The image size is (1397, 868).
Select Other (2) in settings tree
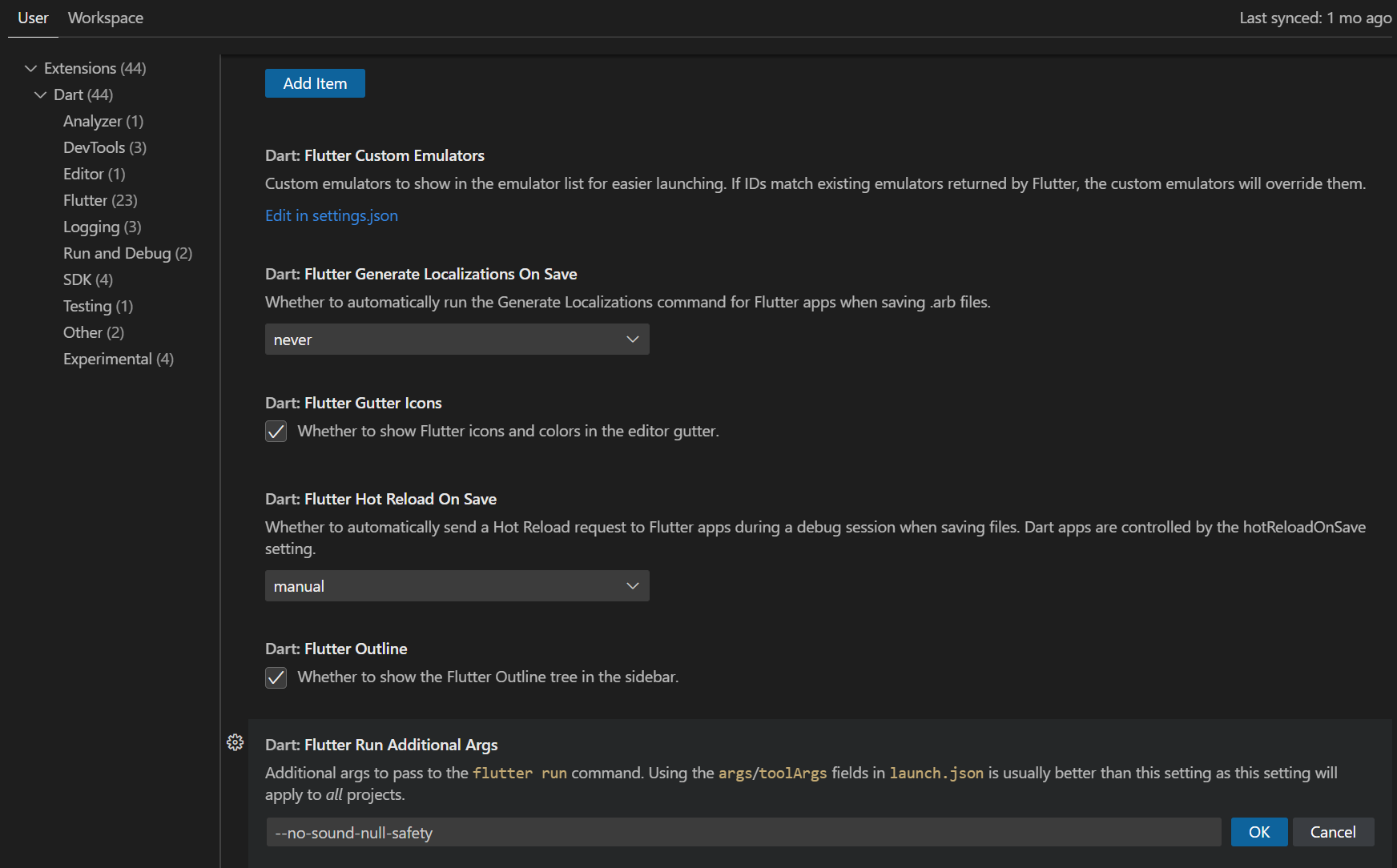pyautogui.click(x=94, y=332)
